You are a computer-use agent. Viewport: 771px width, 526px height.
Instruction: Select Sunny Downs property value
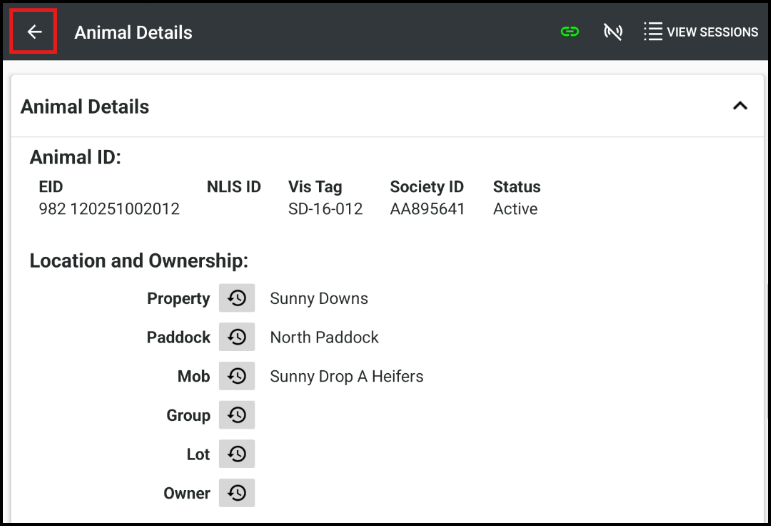(319, 298)
